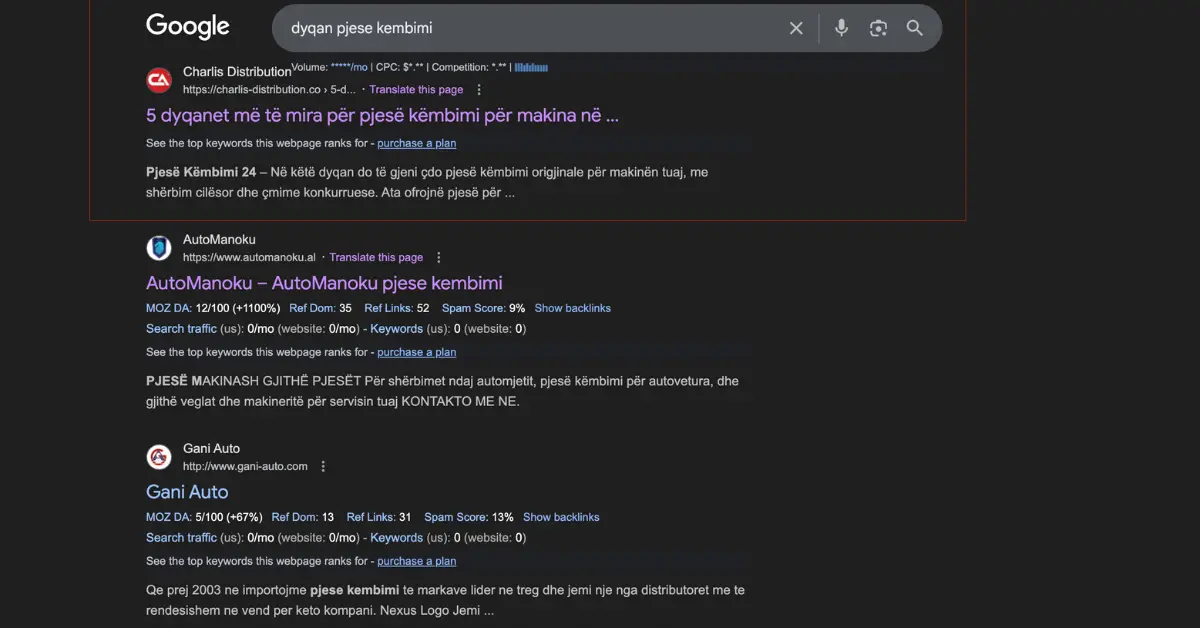Image resolution: width=1200 pixels, height=628 pixels.
Task: Open three-dot menu for Charlis Distribution result
Action: pyautogui.click(x=479, y=90)
